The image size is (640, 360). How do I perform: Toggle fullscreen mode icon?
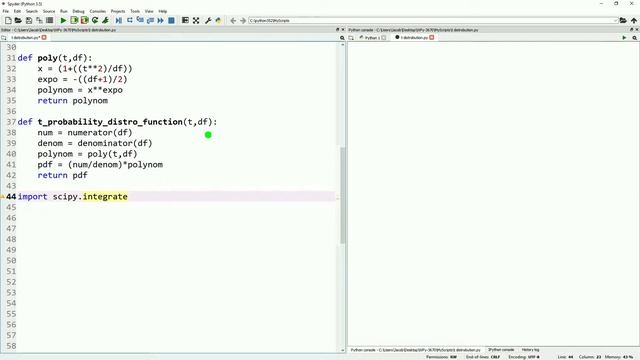(196, 20)
